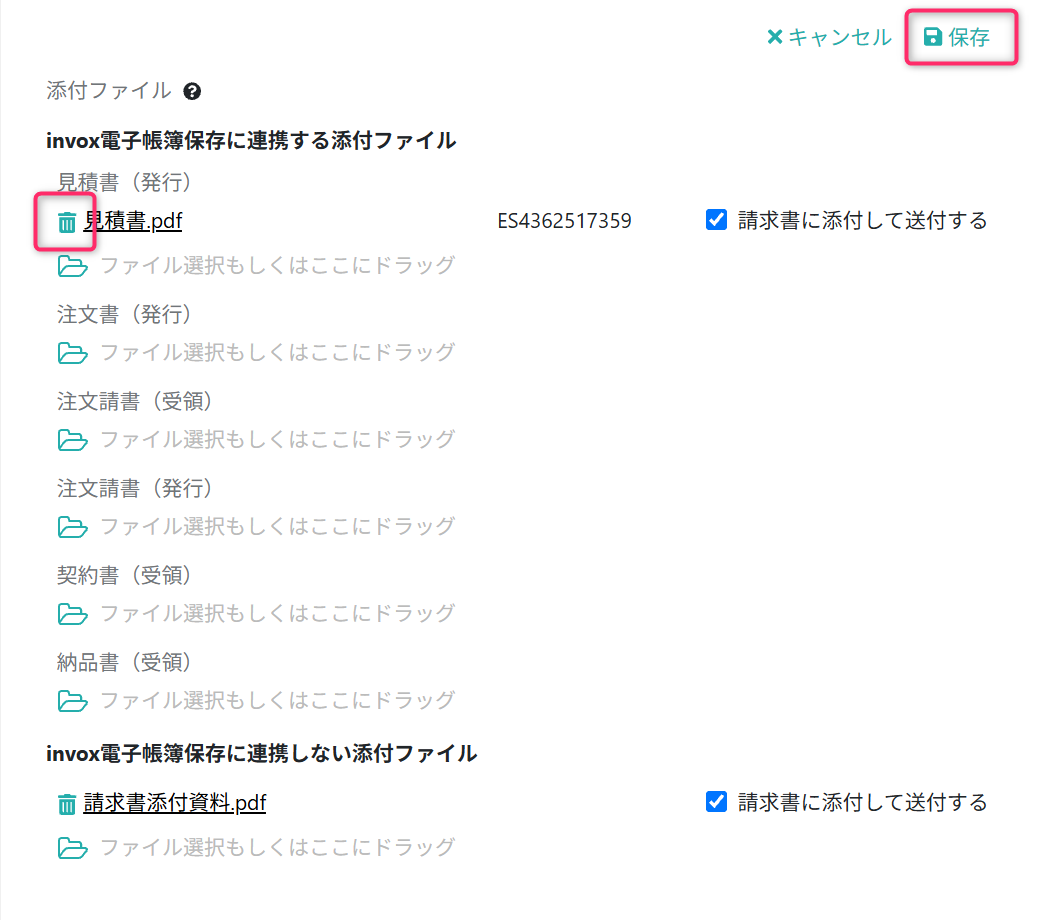Image resolution: width=1048 pixels, height=920 pixels.
Task: Click folder icon under 注文書（発行）
Action: (72, 352)
